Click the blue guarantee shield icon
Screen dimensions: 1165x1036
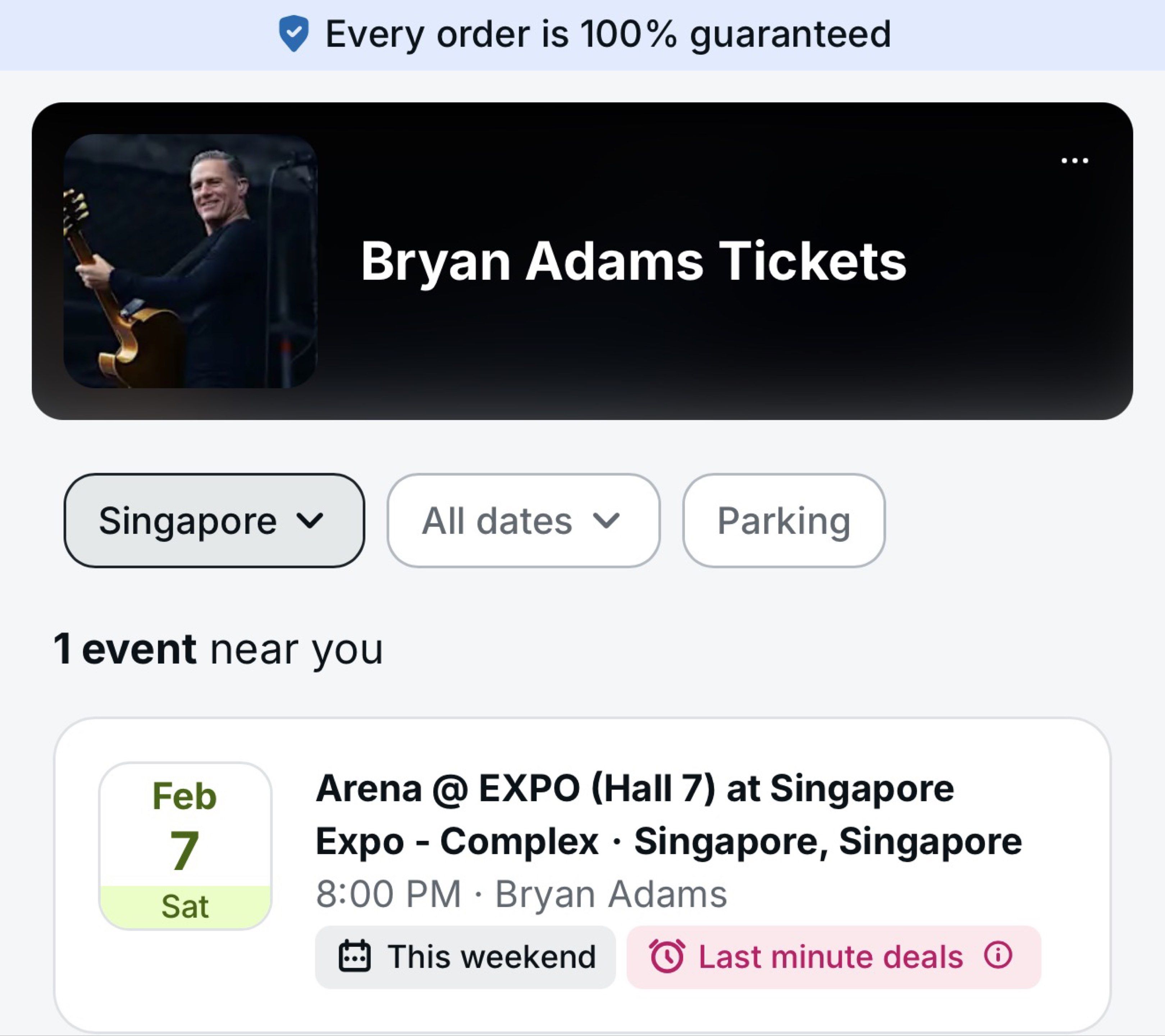pos(294,34)
